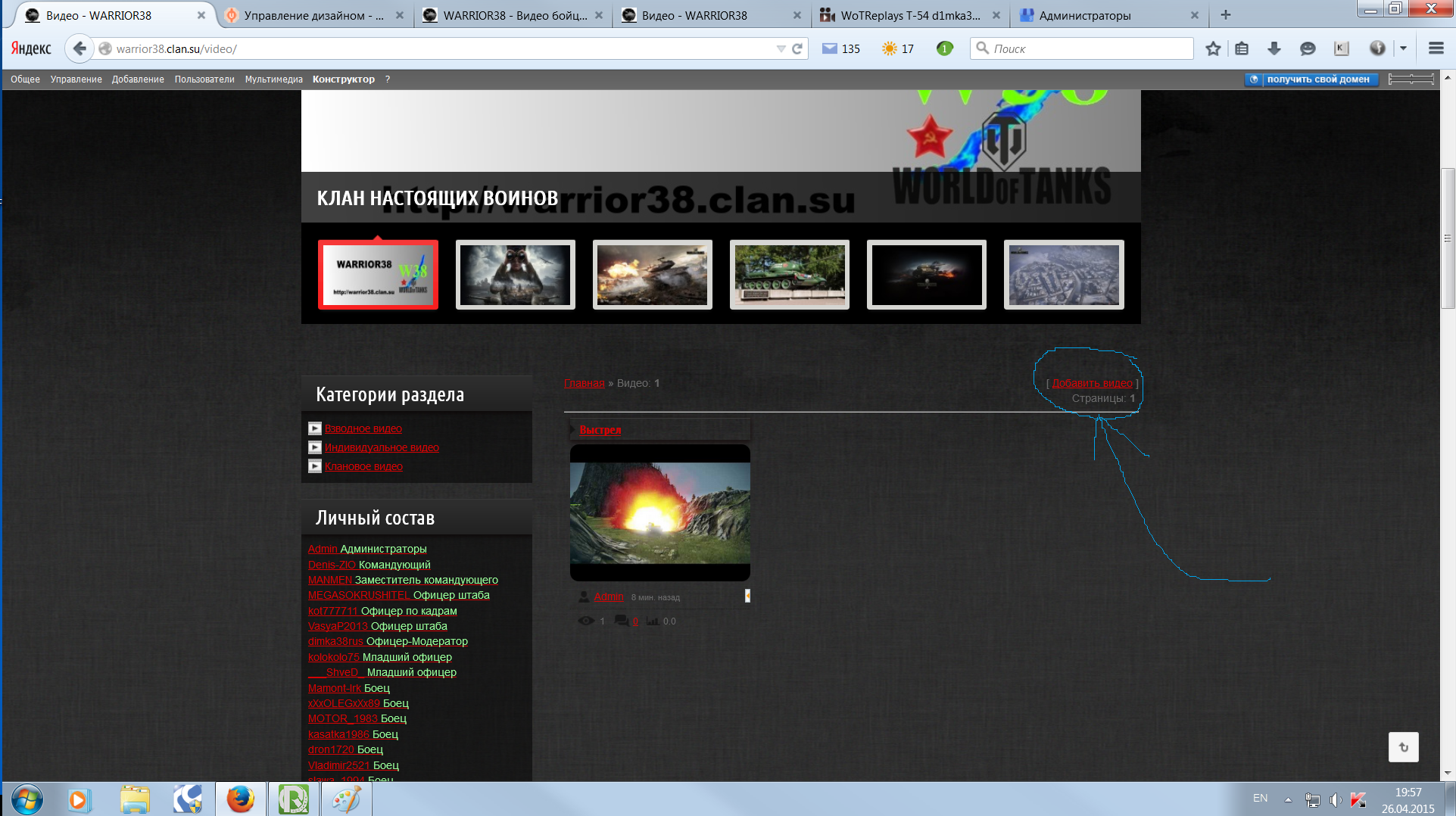Select the gas mask soldier slider thumbnail

point(515,275)
